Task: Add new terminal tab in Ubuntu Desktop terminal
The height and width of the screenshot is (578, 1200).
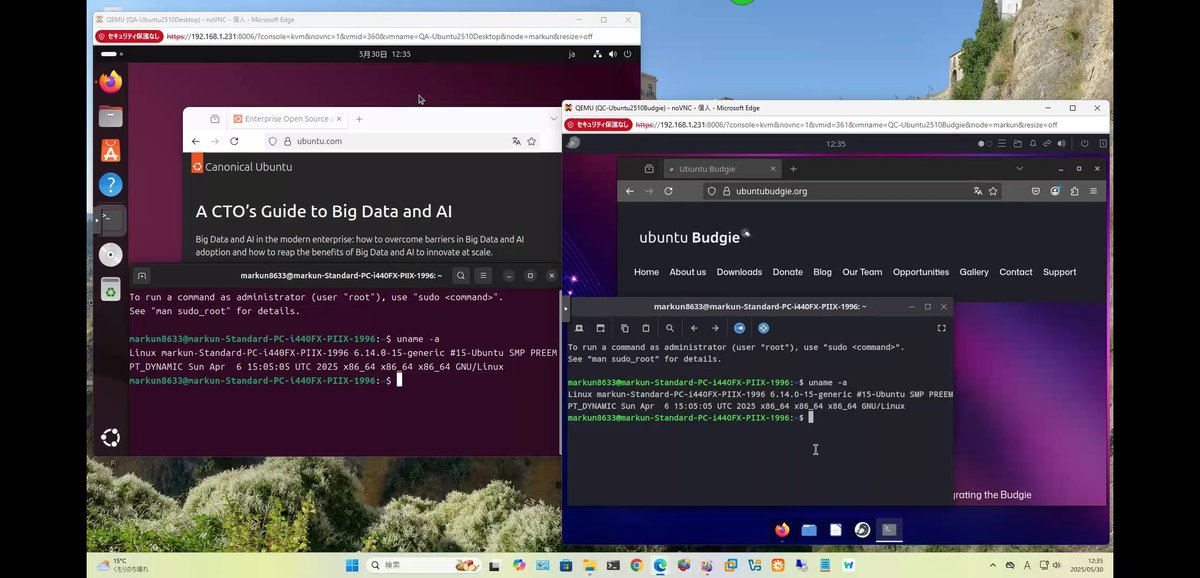Action: tap(142, 275)
